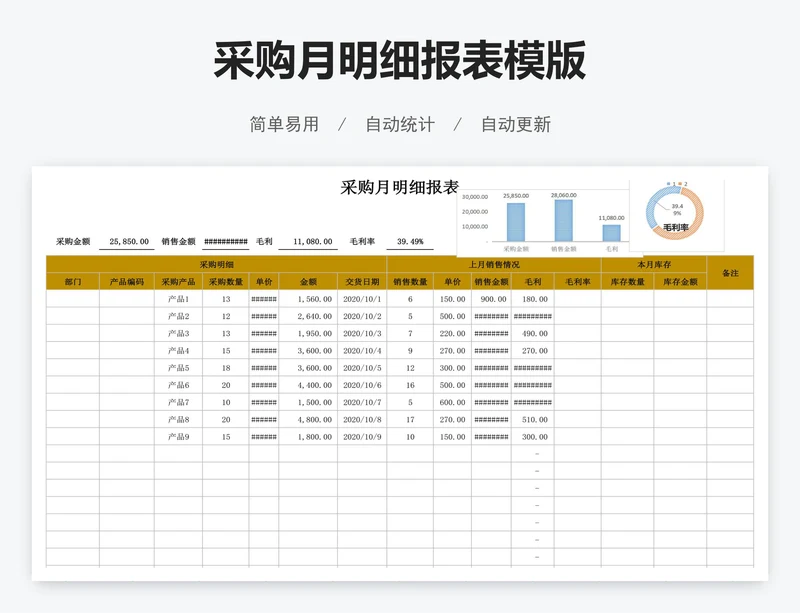The height and width of the screenshot is (613, 800).
Task: Select the 220.00 unit price in 产品3 row
Action: tap(453, 333)
